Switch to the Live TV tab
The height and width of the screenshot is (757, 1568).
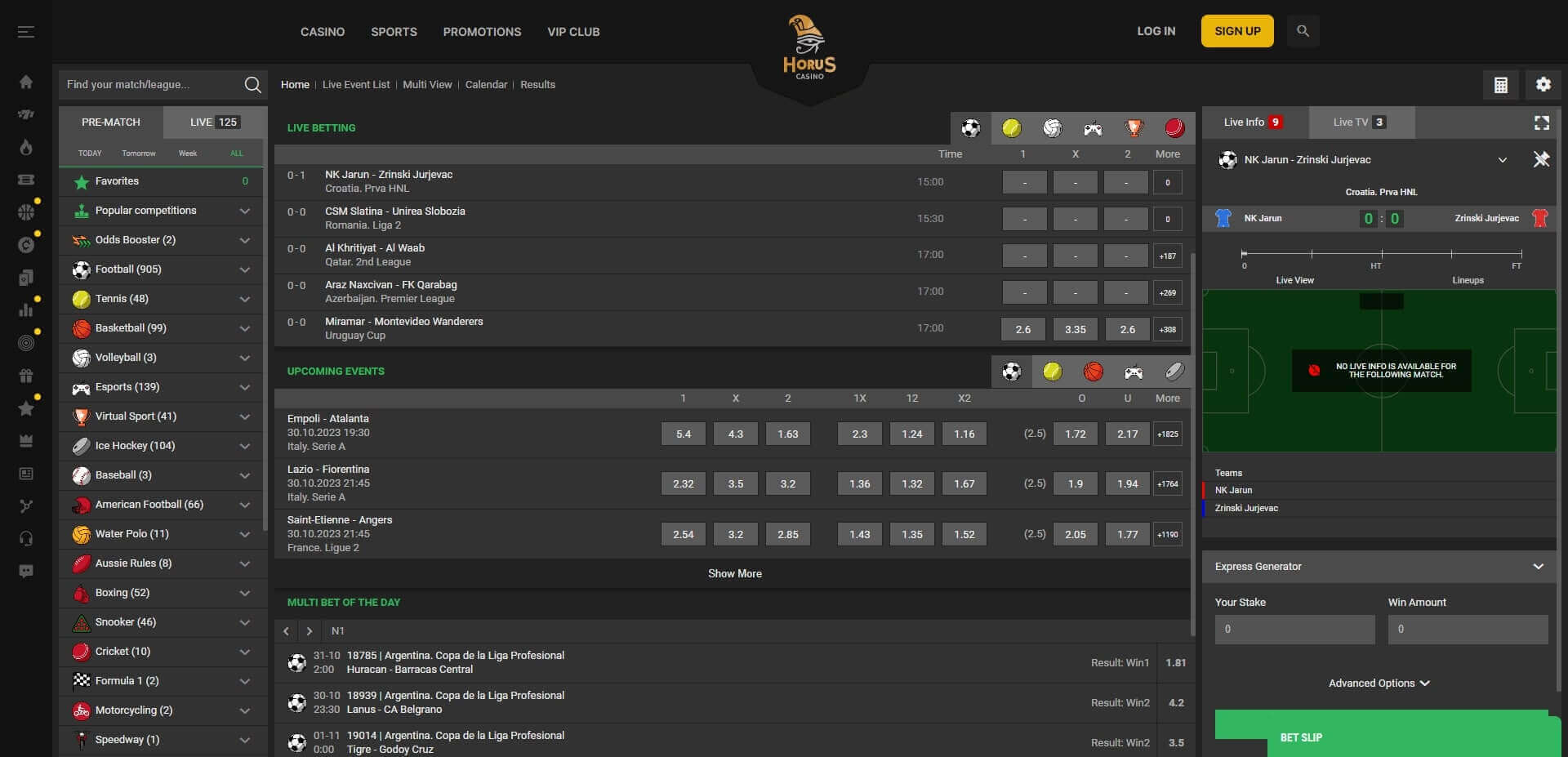pos(1360,122)
